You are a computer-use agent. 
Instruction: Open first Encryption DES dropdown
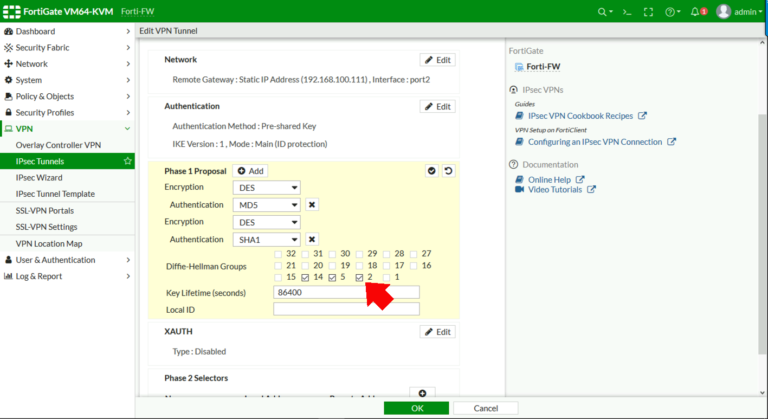266,188
